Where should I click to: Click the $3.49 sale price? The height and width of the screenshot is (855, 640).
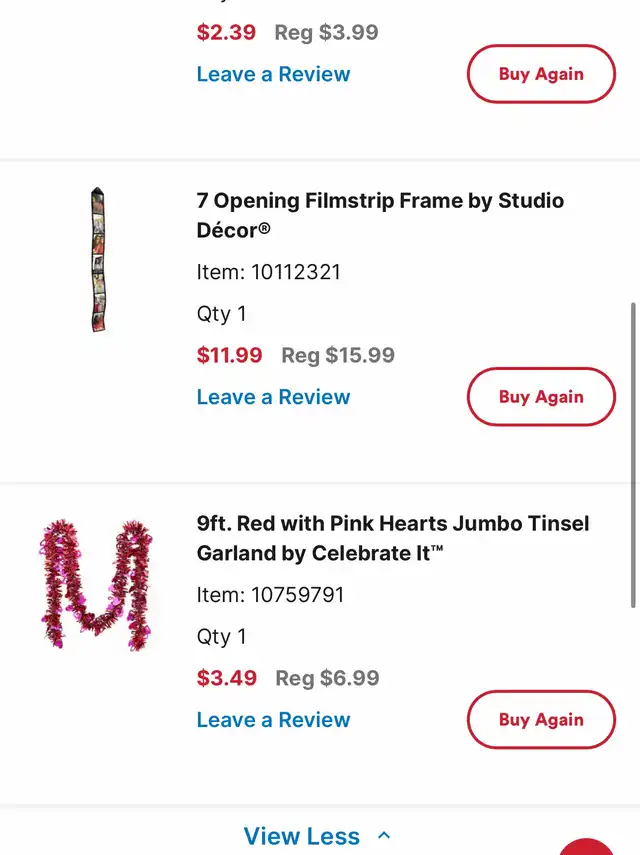227,678
